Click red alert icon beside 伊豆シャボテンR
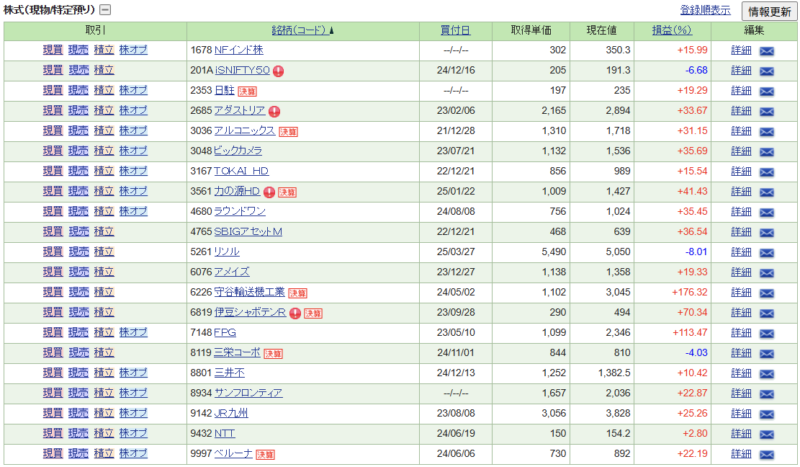800x467 pixels. [295, 313]
